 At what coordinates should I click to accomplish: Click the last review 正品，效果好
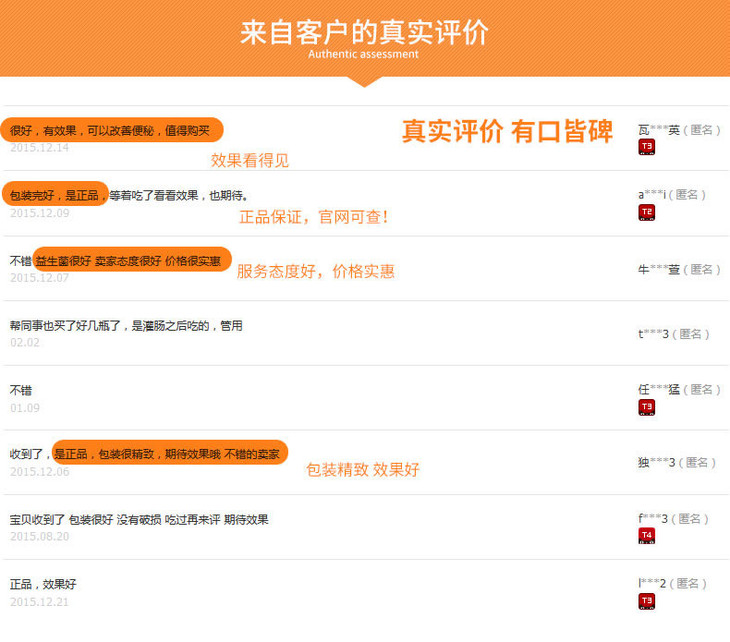[43, 584]
